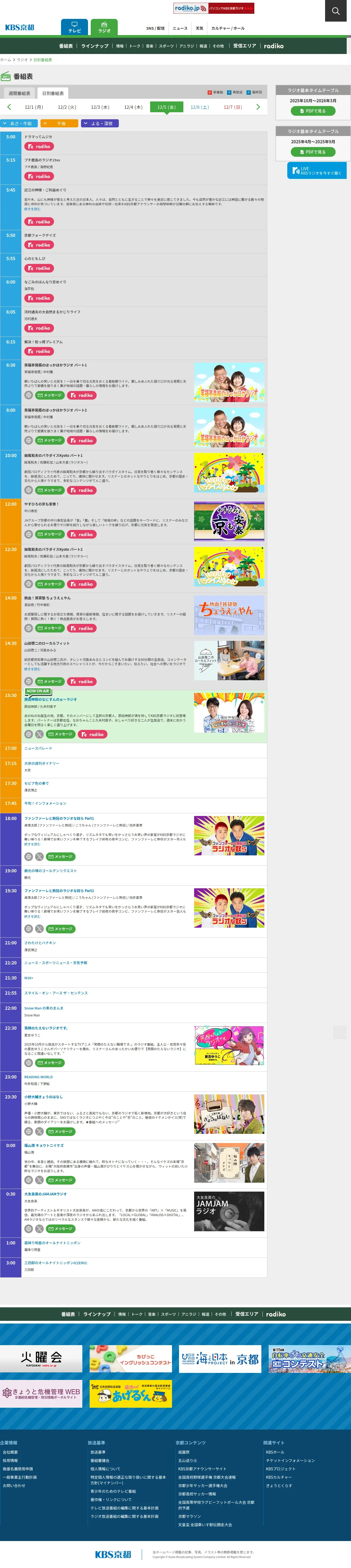This screenshot has width=351, height=1568.
Task: Download 2025年10月〜2026年3月 timetable PDF
Action: point(313,111)
